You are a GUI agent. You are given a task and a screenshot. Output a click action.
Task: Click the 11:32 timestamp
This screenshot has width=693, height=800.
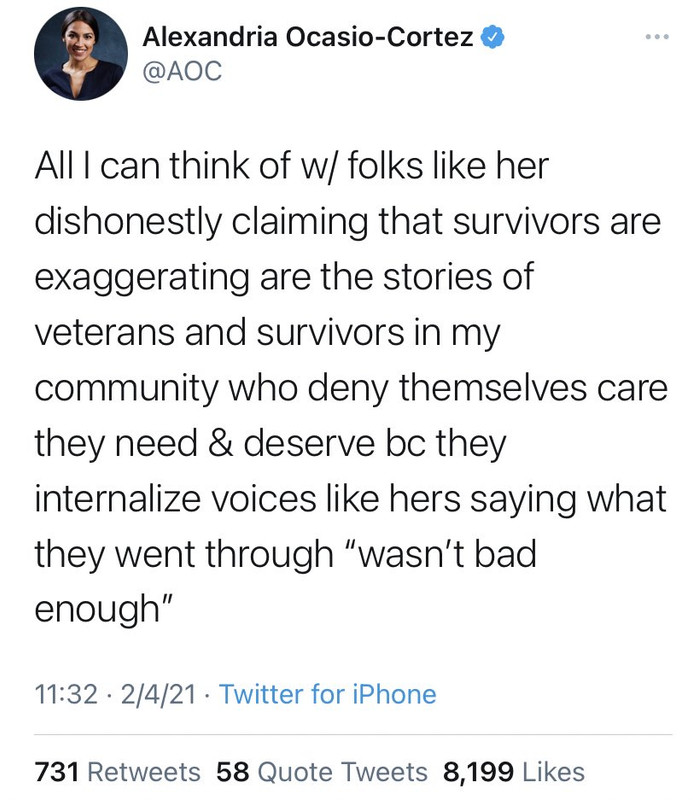66,694
